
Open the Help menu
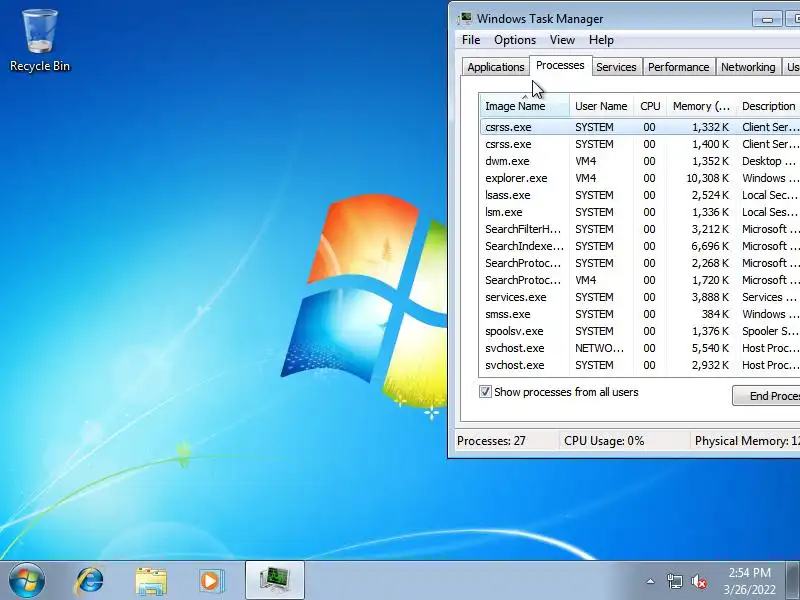point(601,40)
